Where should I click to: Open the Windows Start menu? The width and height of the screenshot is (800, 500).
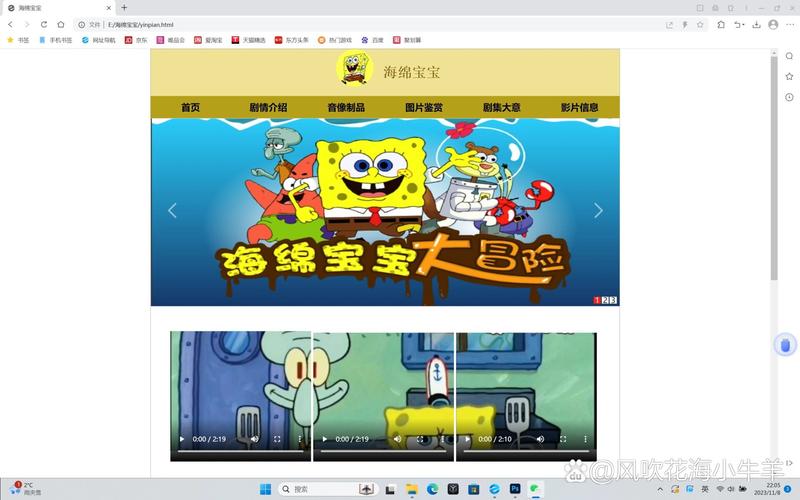(265, 489)
